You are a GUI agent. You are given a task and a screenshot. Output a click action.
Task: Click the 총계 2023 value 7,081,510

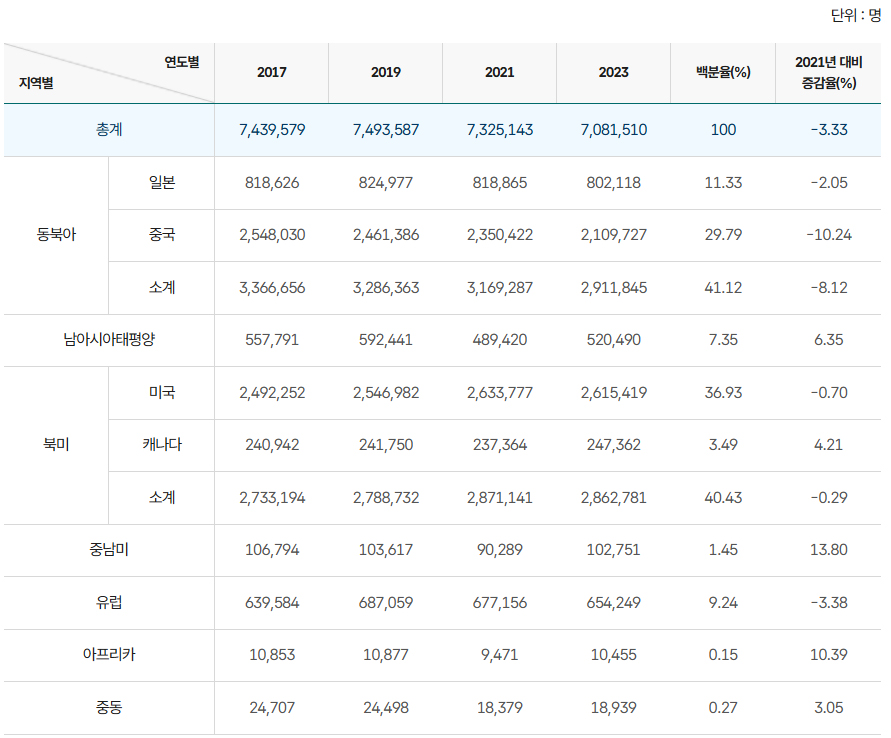click(x=613, y=130)
